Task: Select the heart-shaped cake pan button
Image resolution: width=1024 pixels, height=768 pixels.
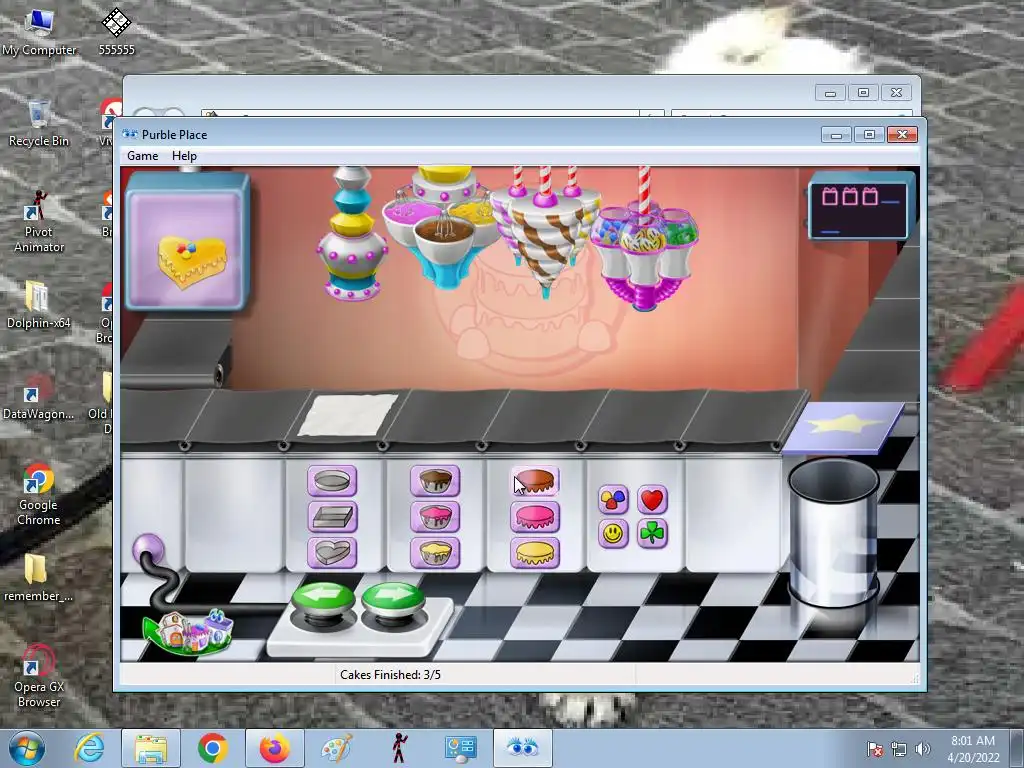Action: point(332,552)
